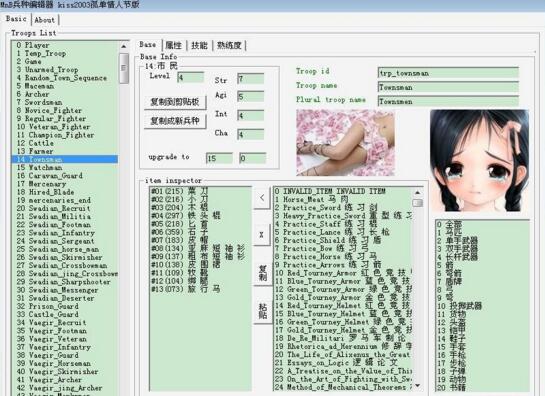Select category 2 单手武器 filter
The height and width of the screenshot is (396, 545).
[482, 241]
